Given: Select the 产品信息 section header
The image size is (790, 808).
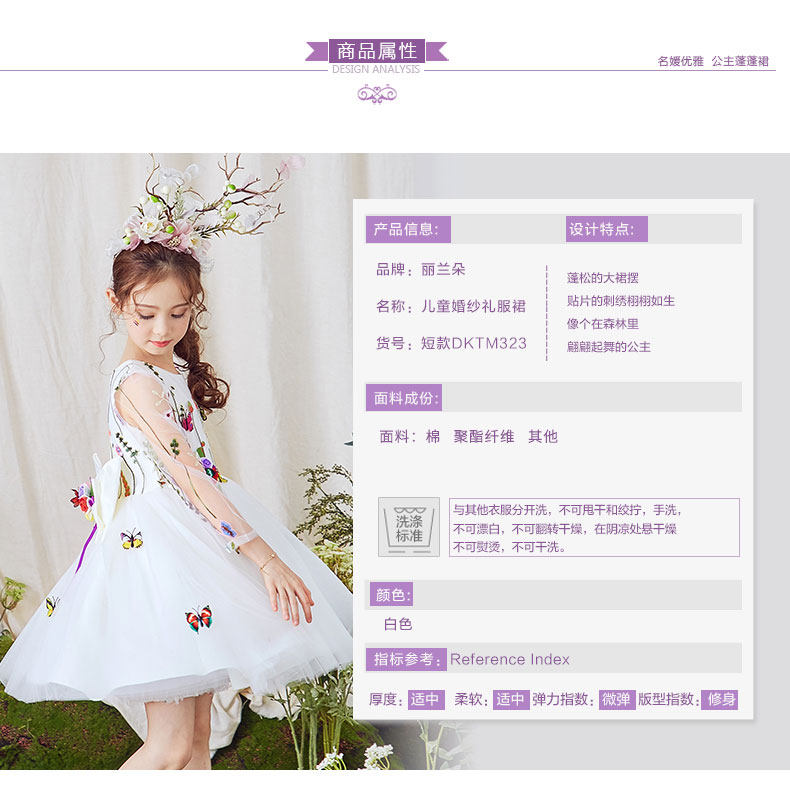Looking at the screenshot, I should pos(408,229).
